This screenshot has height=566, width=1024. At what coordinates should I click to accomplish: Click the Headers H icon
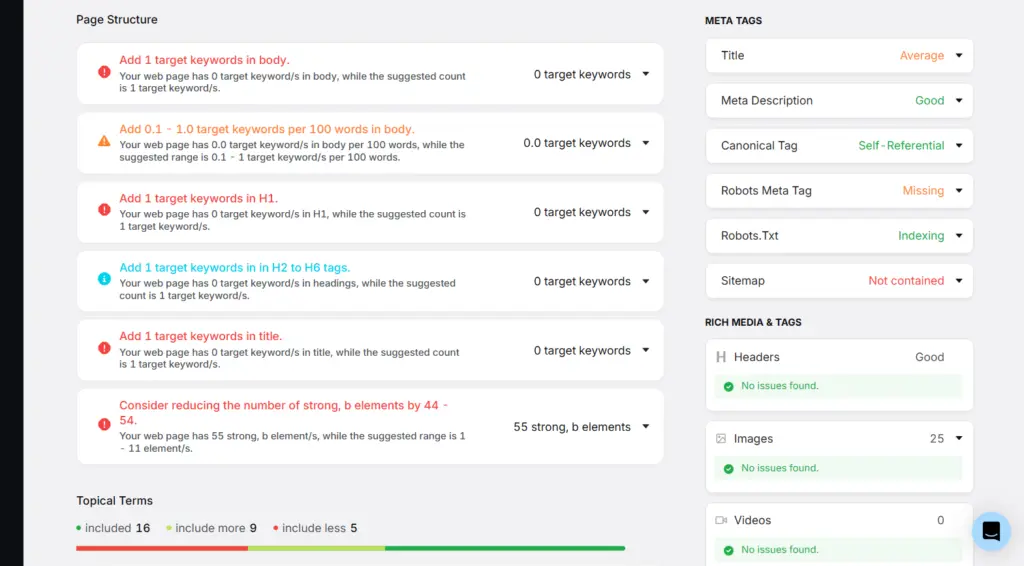[x=721, y=357]
